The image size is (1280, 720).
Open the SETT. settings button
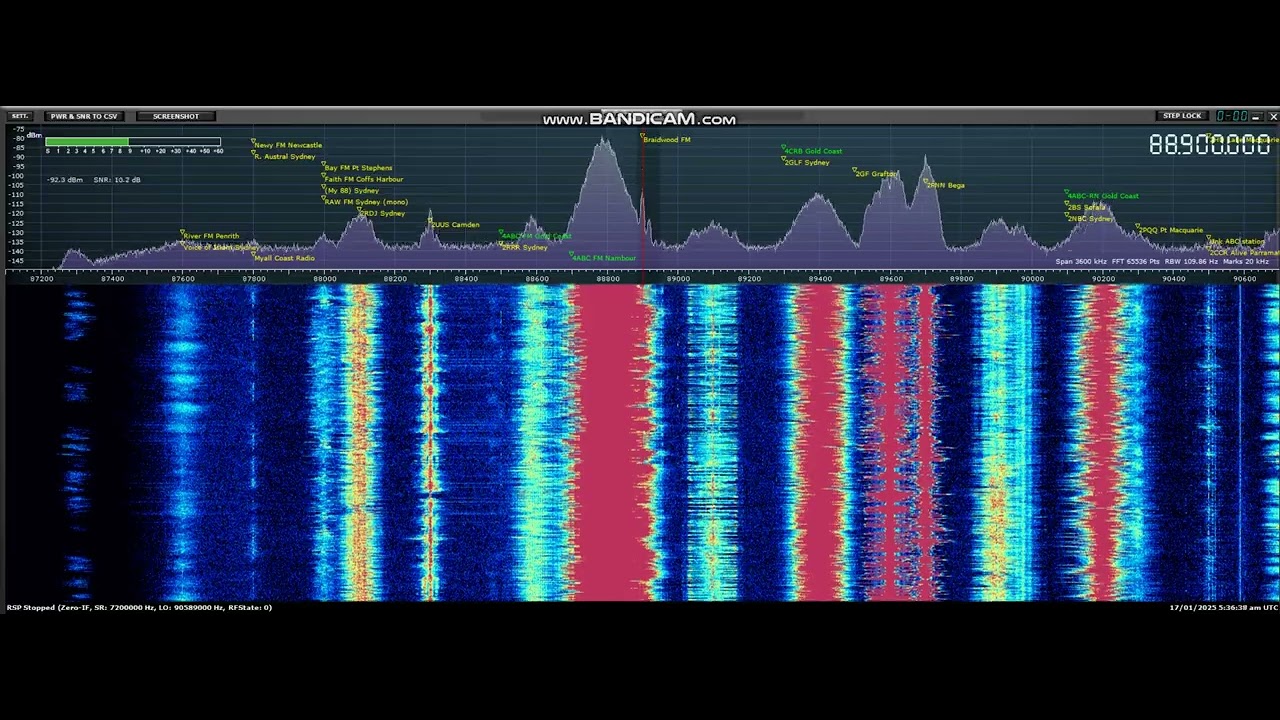point(19,116)
